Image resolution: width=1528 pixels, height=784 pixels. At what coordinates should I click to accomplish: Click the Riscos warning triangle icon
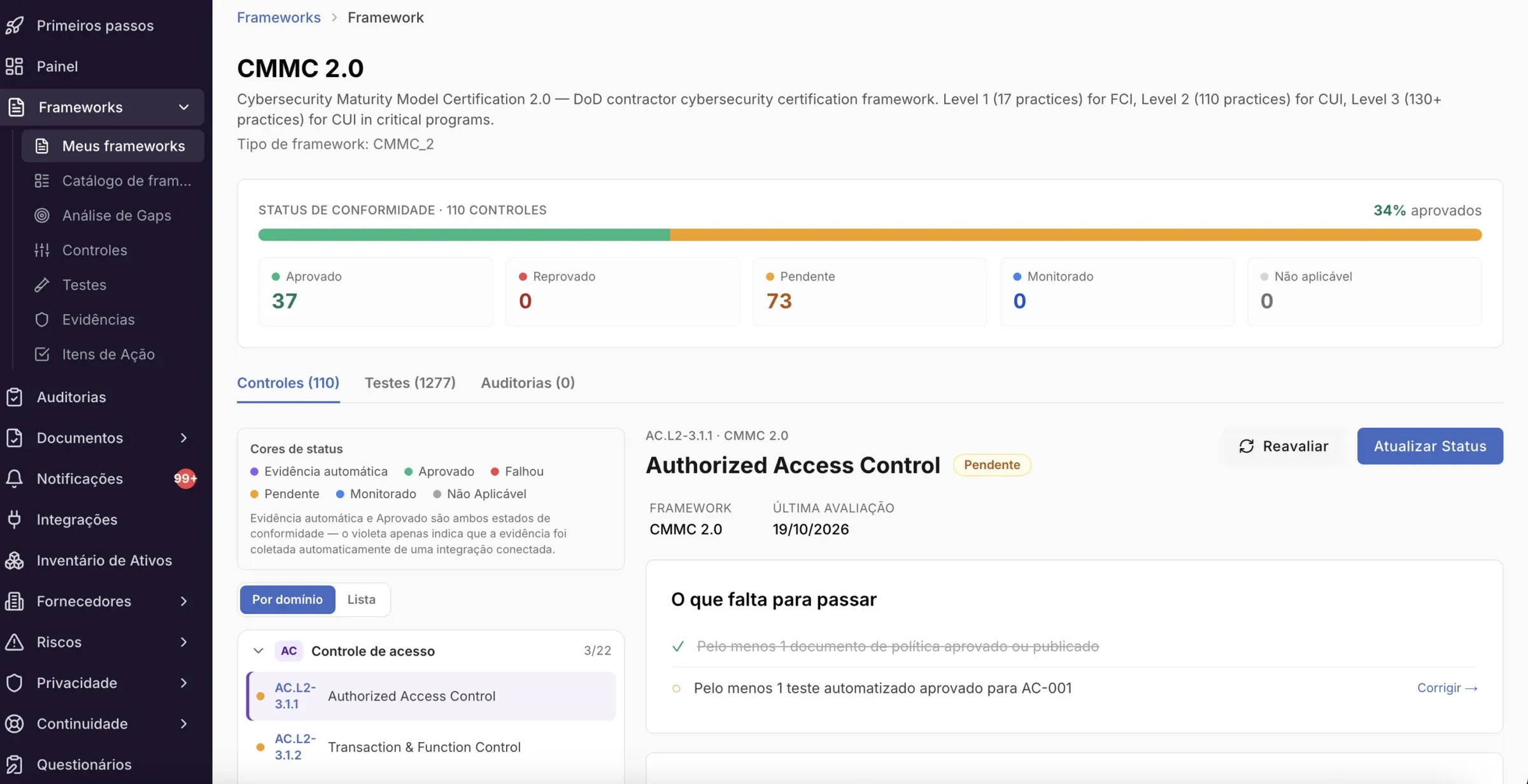pos(15,642)
